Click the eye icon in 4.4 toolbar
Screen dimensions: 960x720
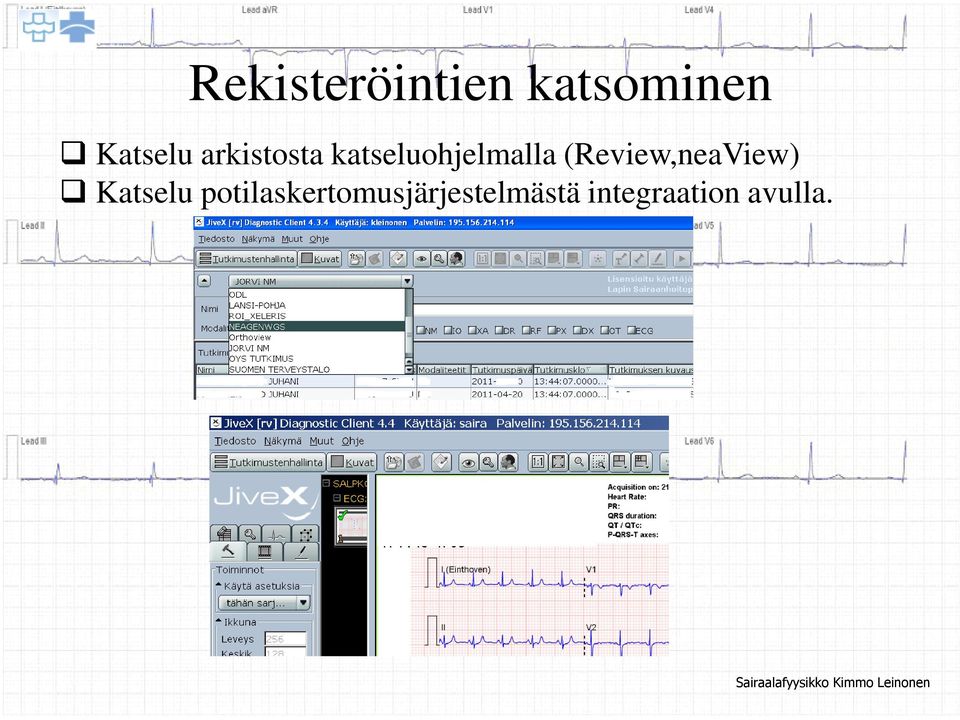click(468, 462)
